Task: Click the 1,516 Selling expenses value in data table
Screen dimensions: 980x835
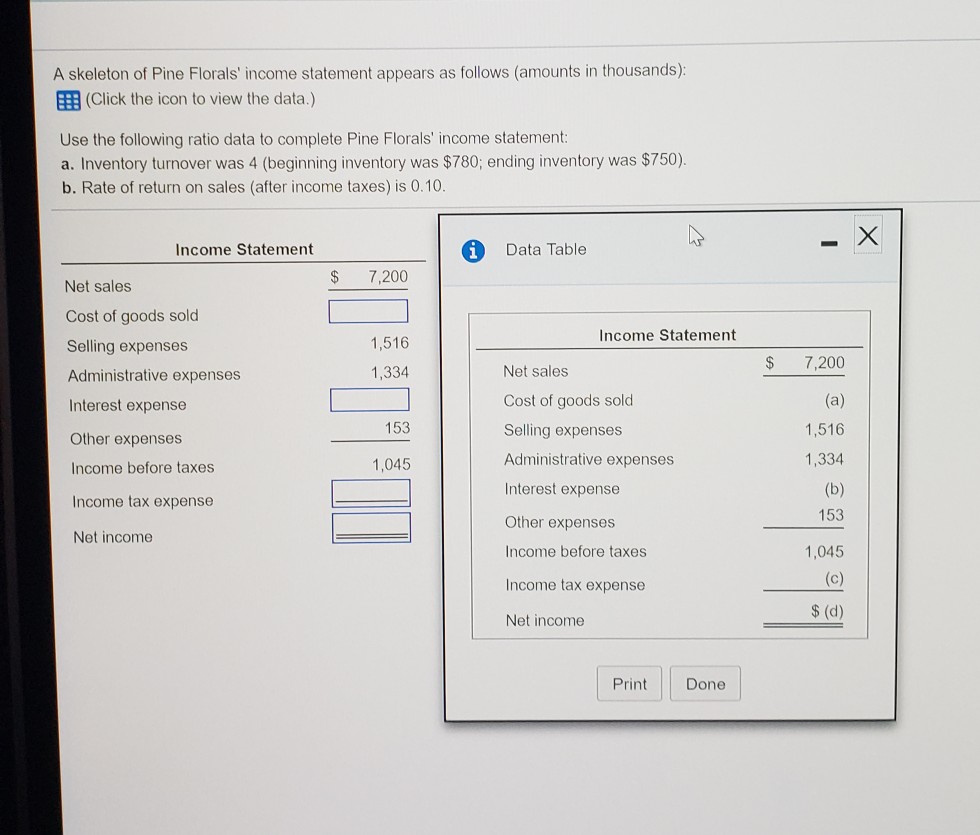Action: 824,430
